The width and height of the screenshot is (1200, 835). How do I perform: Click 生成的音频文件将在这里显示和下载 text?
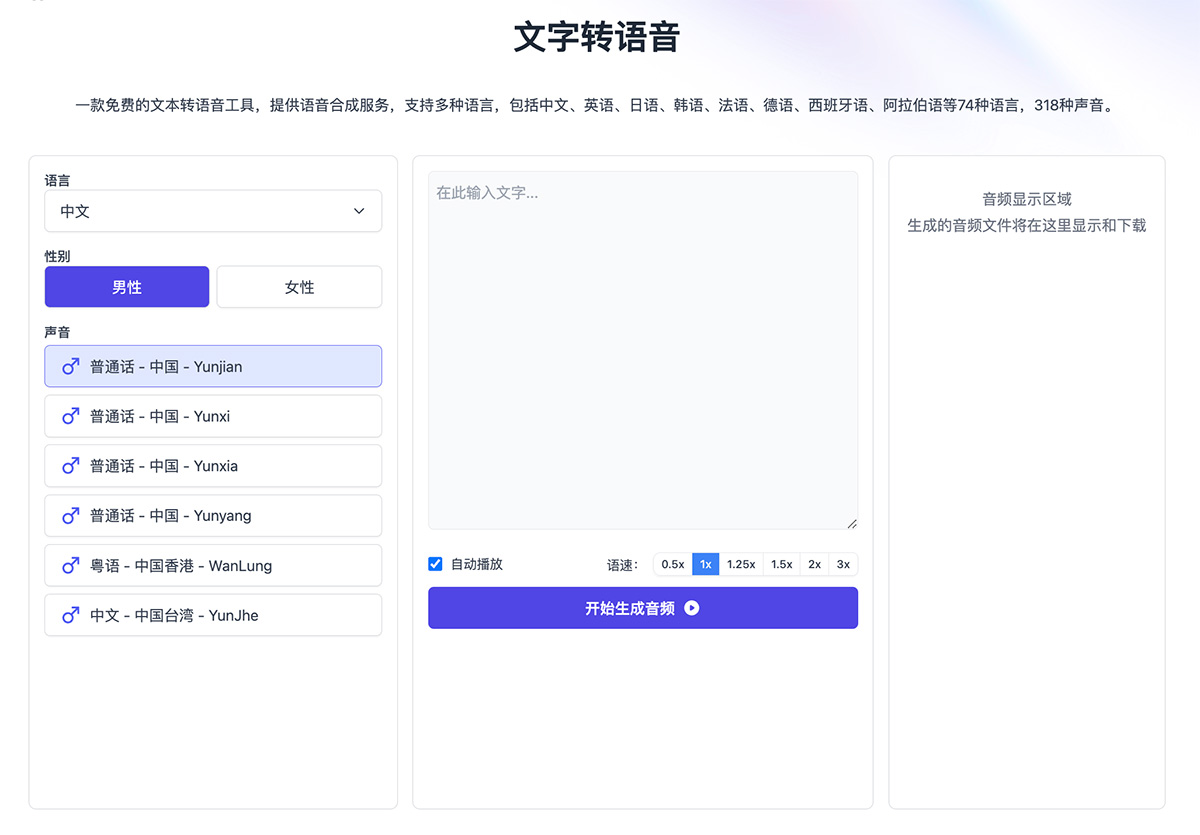pos(1027,225)
